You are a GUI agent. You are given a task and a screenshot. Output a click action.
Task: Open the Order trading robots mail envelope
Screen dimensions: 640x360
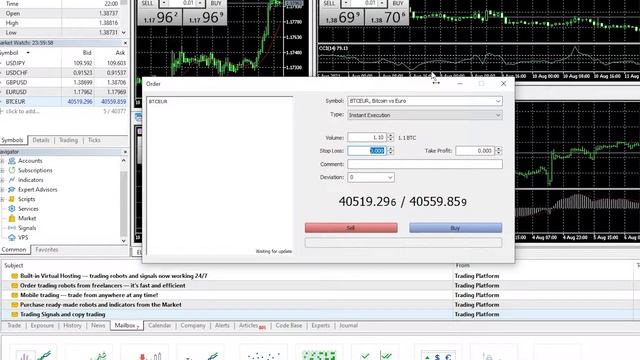[x=15, y=285]
